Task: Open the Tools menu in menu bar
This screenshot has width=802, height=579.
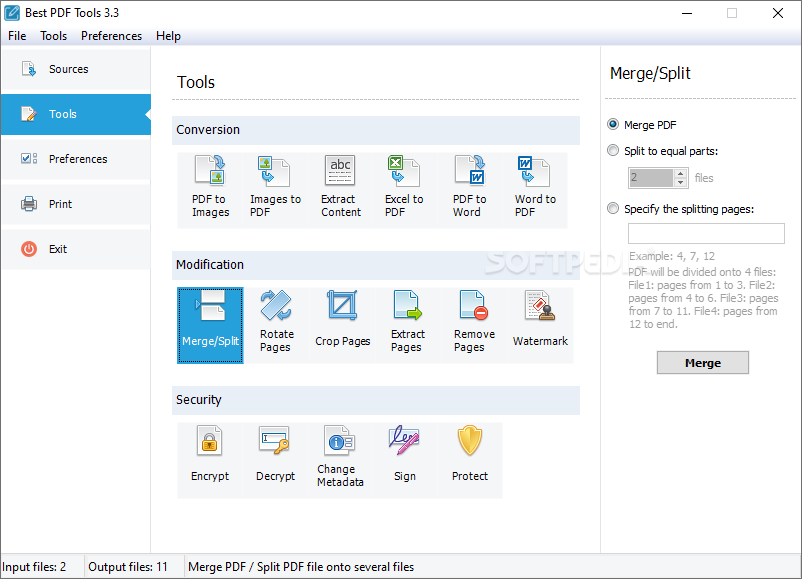Action: click(54, 36)
